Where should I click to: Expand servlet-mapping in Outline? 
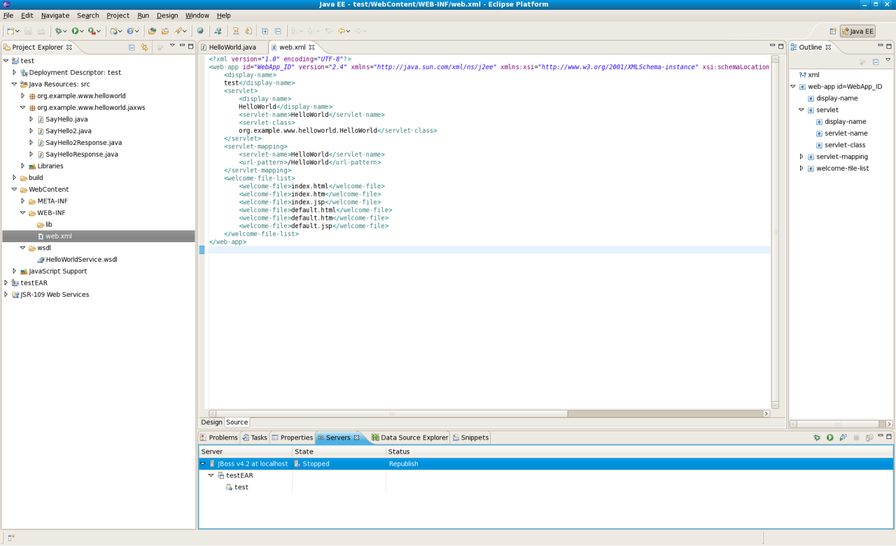pyautogui.click(x=801, y=157)
